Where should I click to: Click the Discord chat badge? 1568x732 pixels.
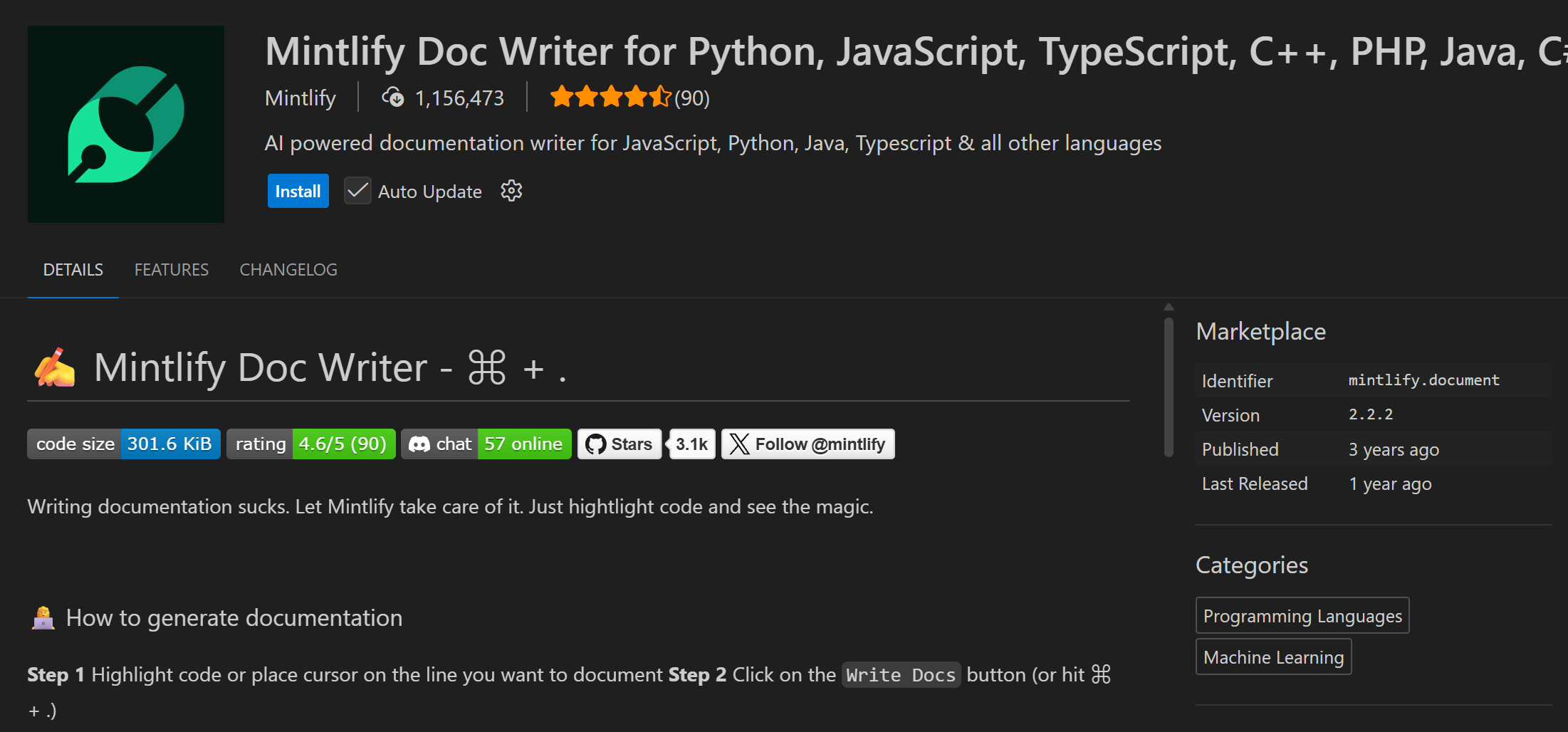[486, 444]
